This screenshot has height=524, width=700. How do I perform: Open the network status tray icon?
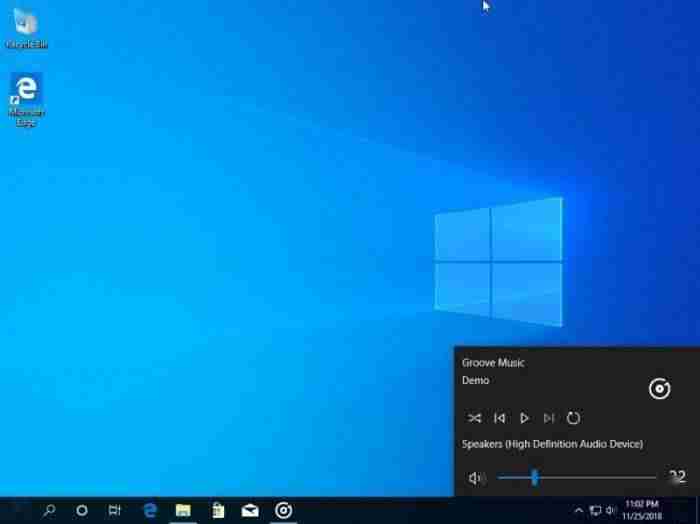(x=595, y=510)
